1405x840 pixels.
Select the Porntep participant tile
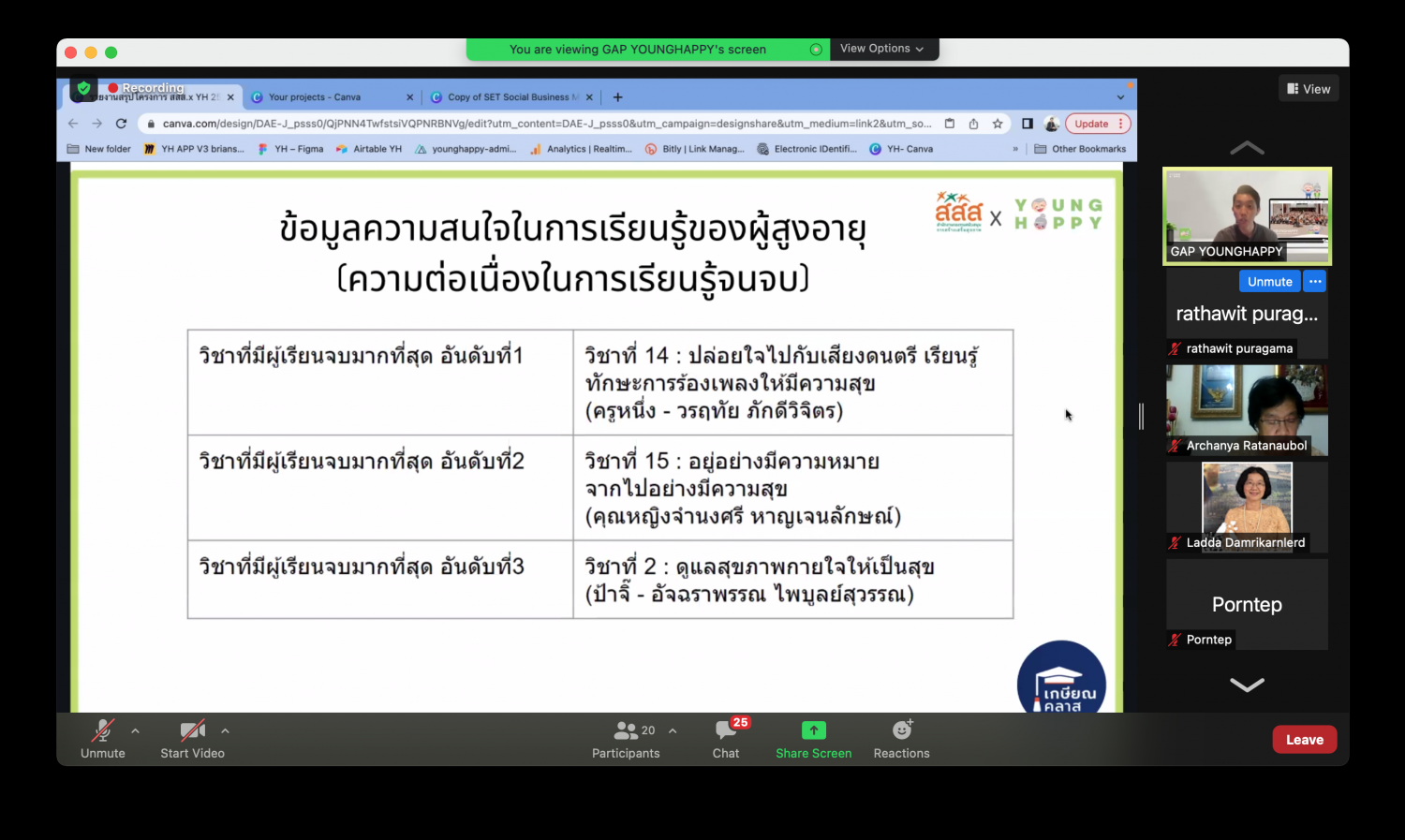point(1247,604)
